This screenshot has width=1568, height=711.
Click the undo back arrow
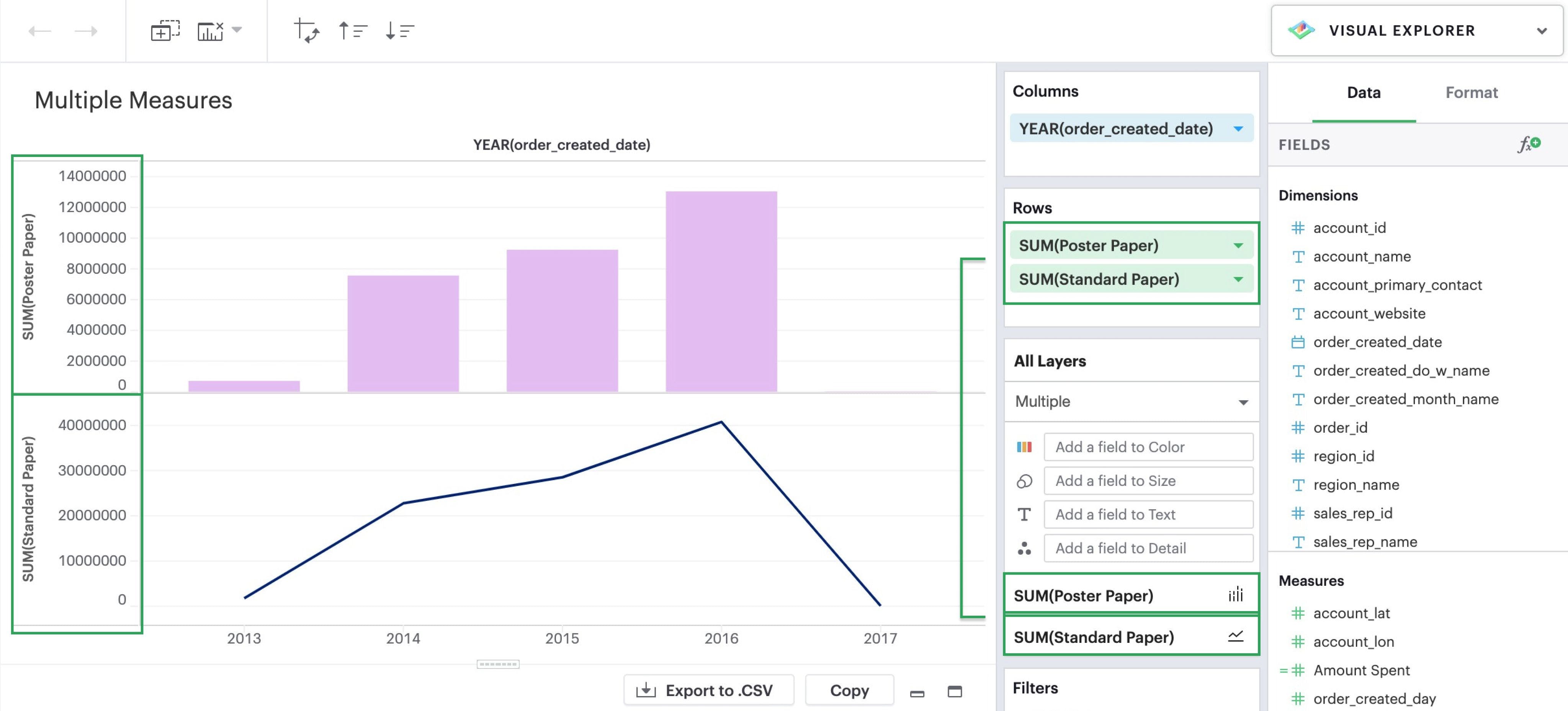coord(39,31)
